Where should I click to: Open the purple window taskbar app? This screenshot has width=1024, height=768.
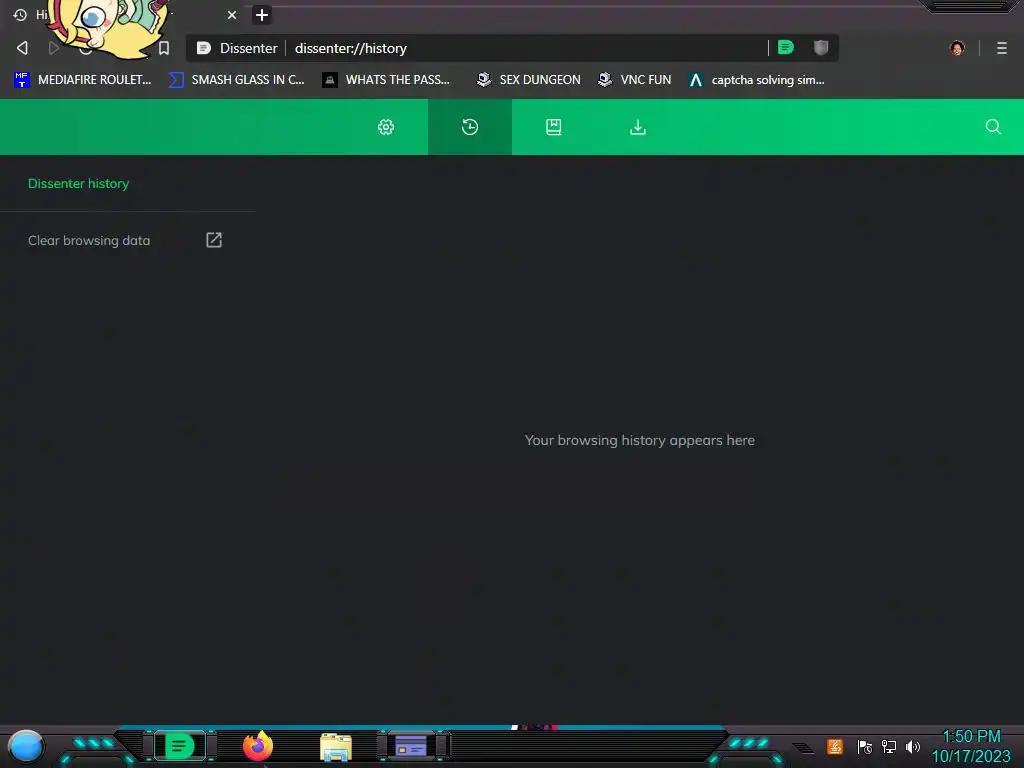[x=411, y=746]
